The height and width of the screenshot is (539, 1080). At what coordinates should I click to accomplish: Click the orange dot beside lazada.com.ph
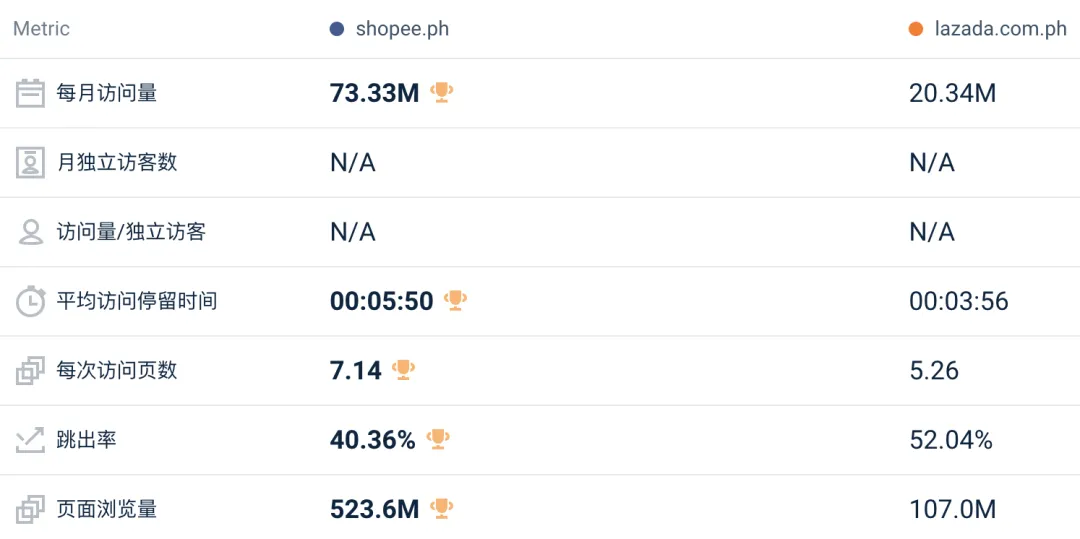(916, 29)
